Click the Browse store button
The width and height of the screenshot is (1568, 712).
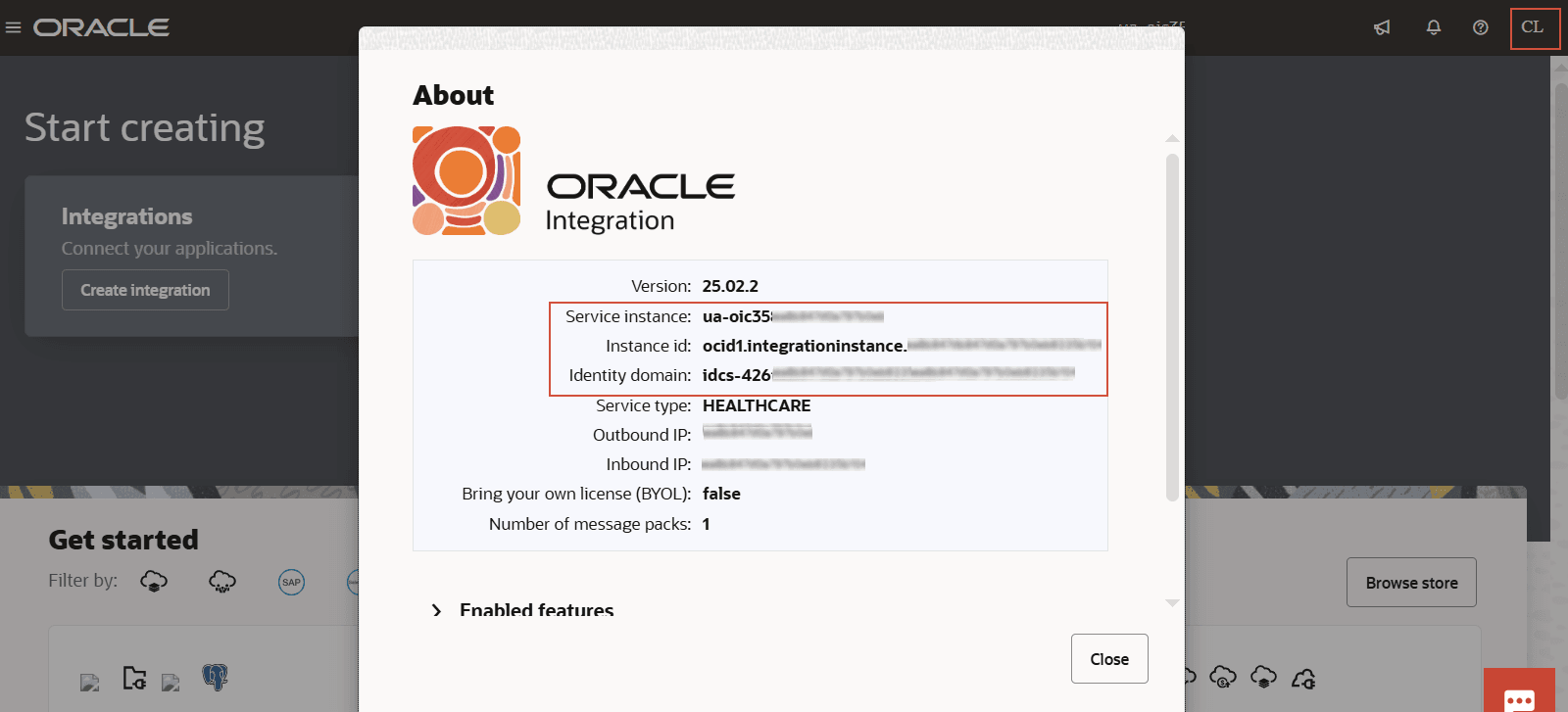pos(1411,583)
